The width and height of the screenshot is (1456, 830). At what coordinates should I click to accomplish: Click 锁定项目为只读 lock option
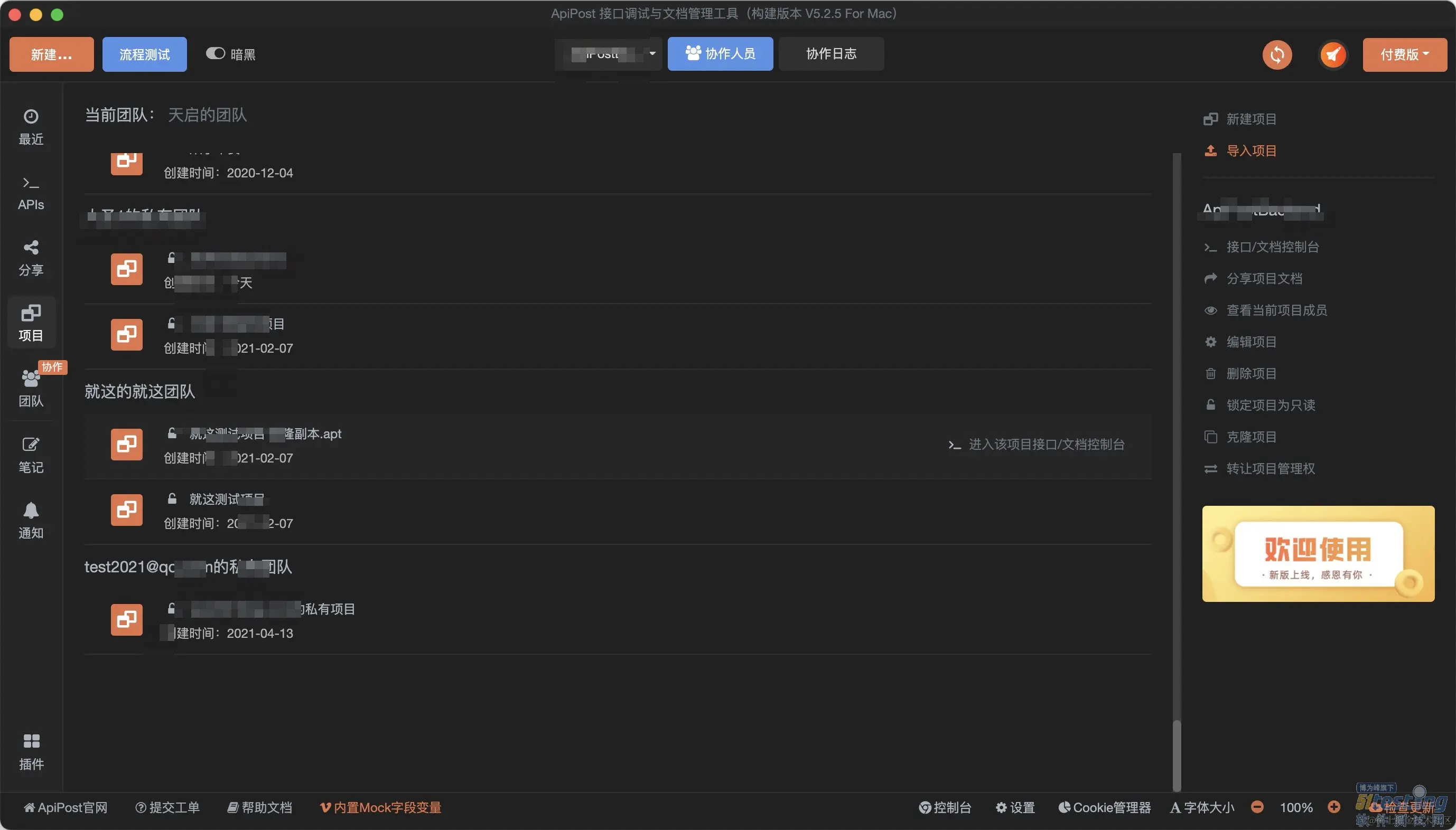pyautogui.click(x=1270, y=405)
